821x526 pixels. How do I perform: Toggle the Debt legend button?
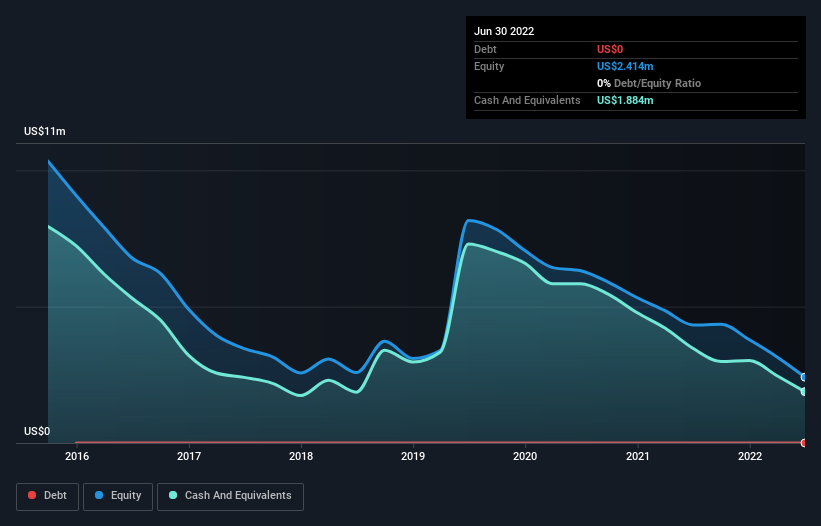48,496
